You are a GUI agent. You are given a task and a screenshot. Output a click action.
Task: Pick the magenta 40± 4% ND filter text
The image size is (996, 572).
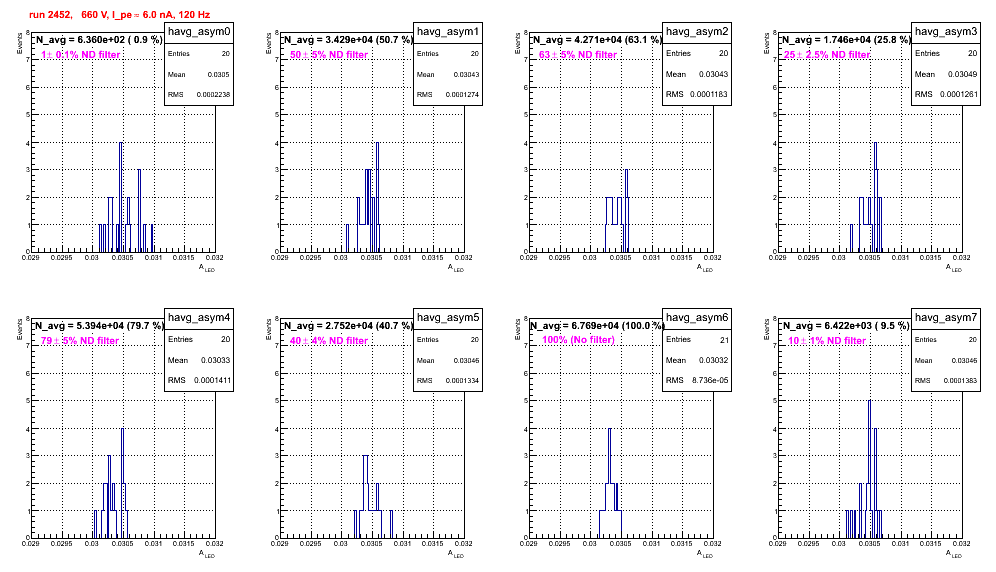pos(329,341)
